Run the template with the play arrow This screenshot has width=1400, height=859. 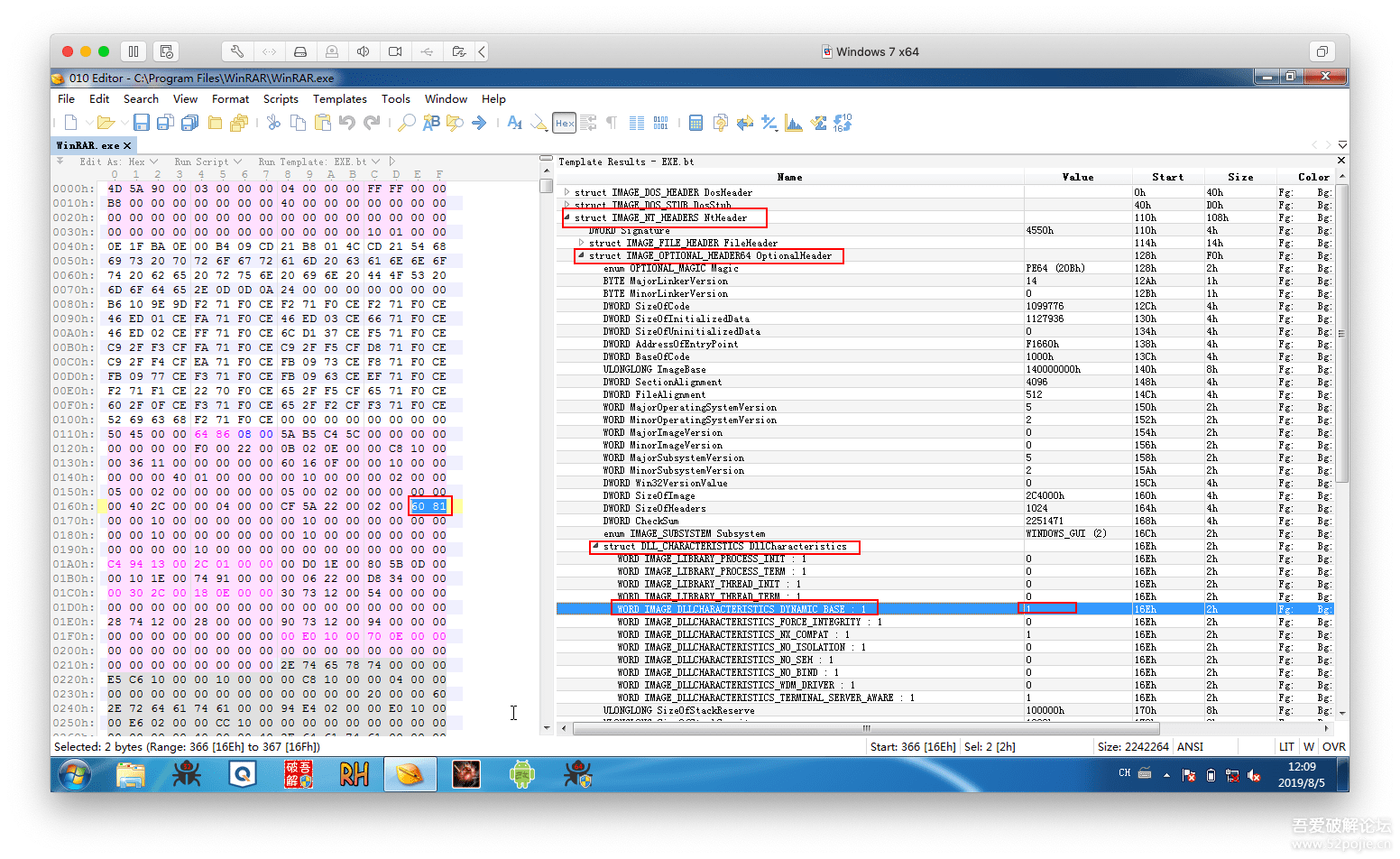tap(392, 162)
